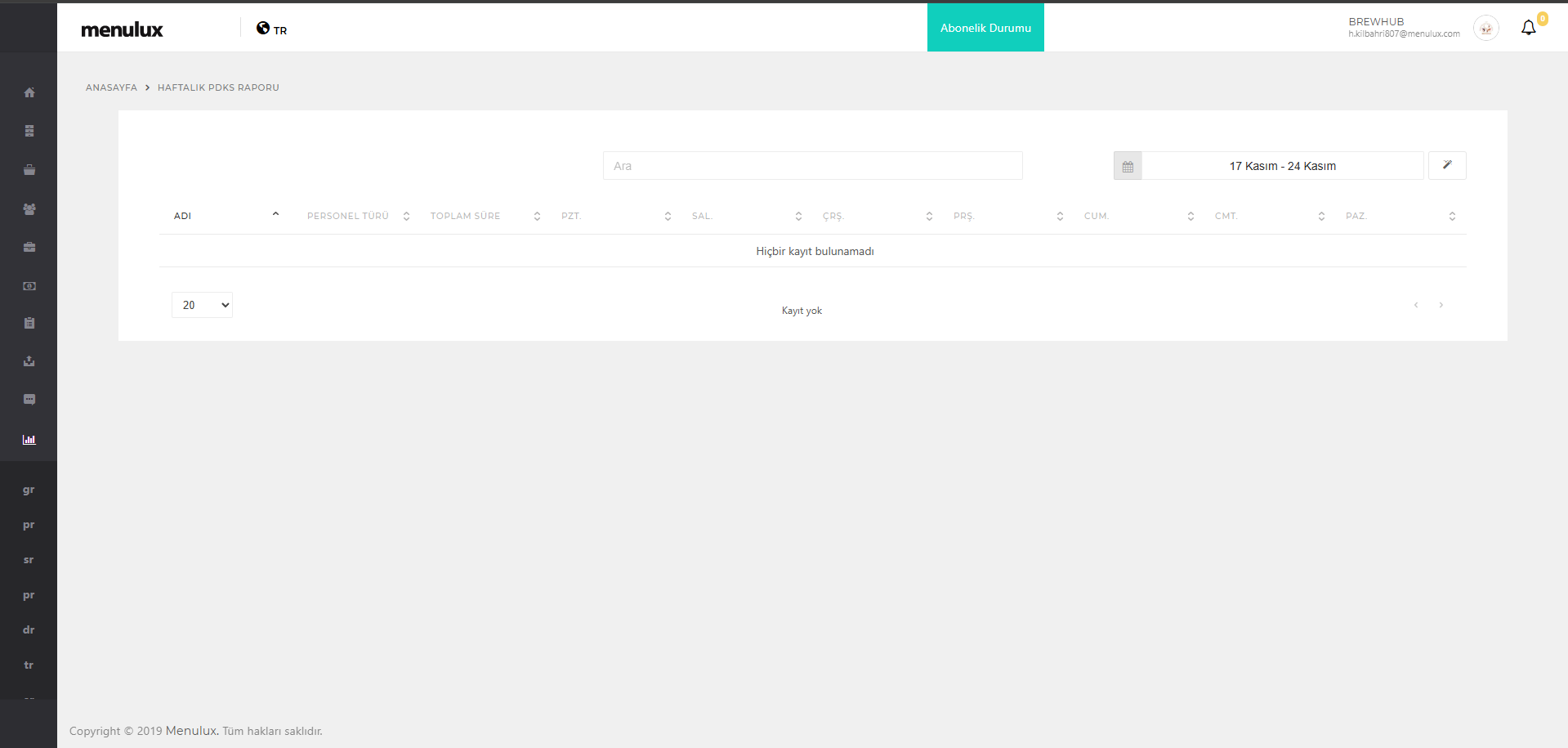Sort table by ADI column
Viewport: 1568px width, 748px height.
[x=182, y=216]
